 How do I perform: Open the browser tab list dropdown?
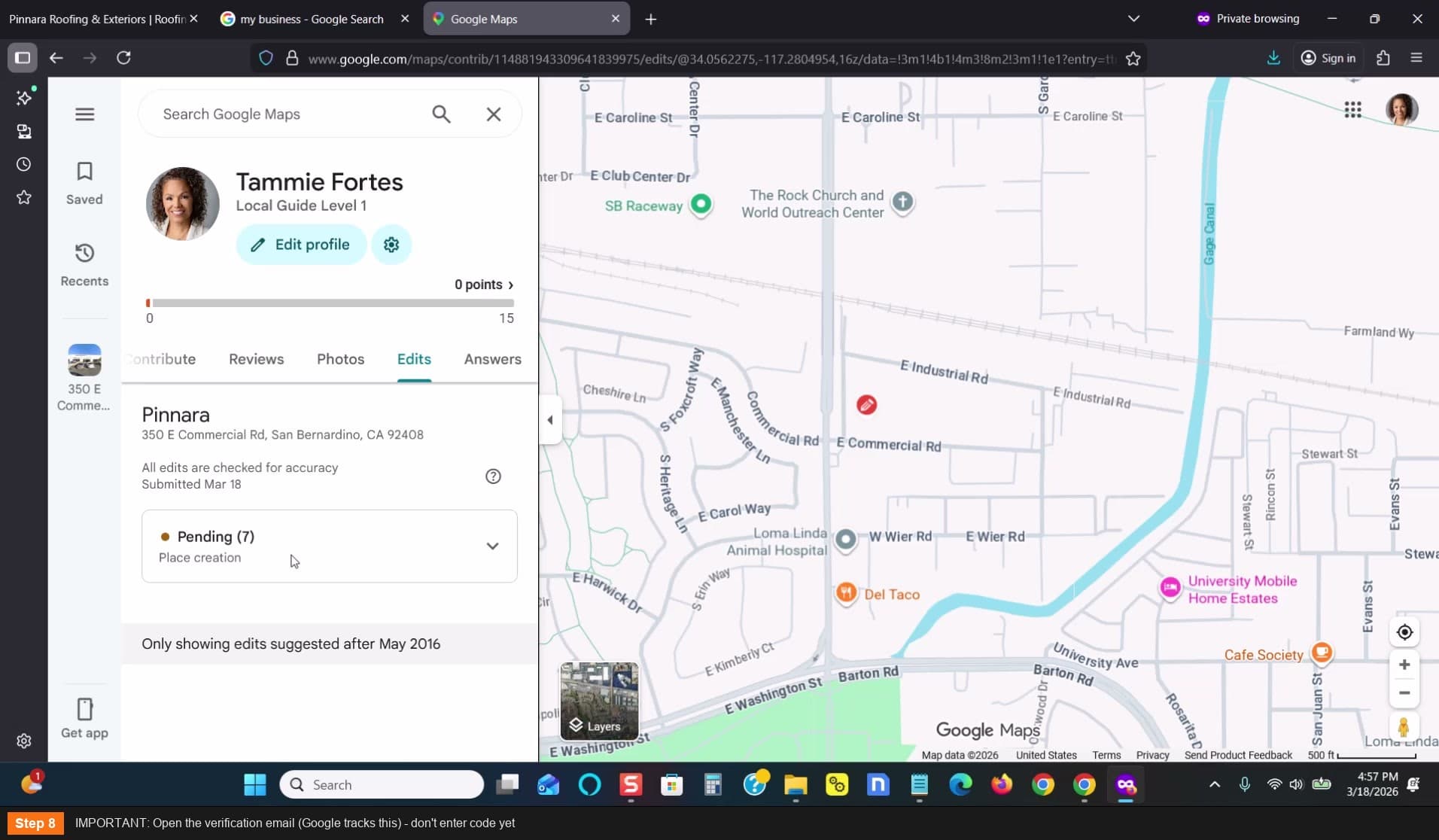tap(1134, 19)
